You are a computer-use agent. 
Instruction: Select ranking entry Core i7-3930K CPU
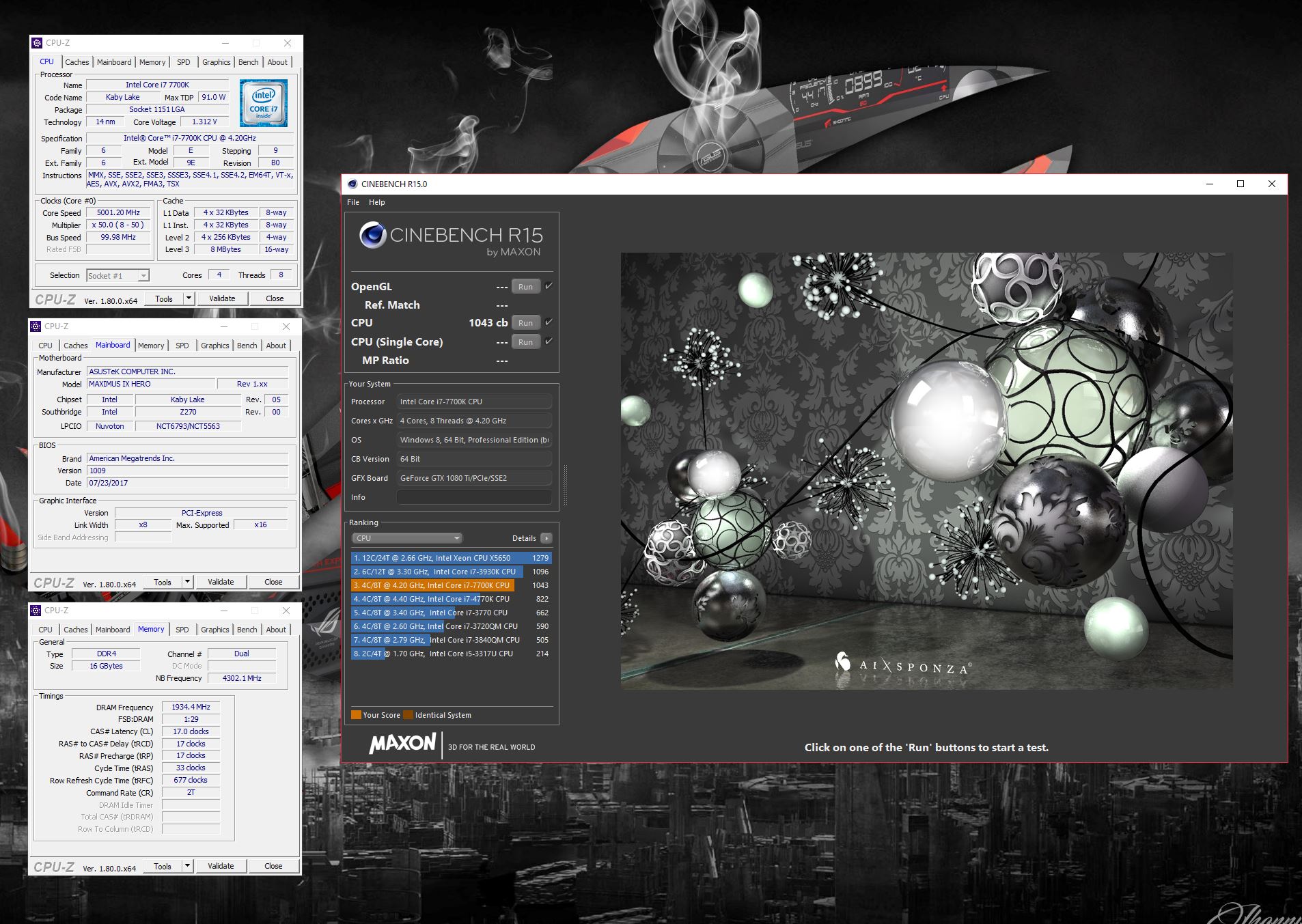(451, 572)
